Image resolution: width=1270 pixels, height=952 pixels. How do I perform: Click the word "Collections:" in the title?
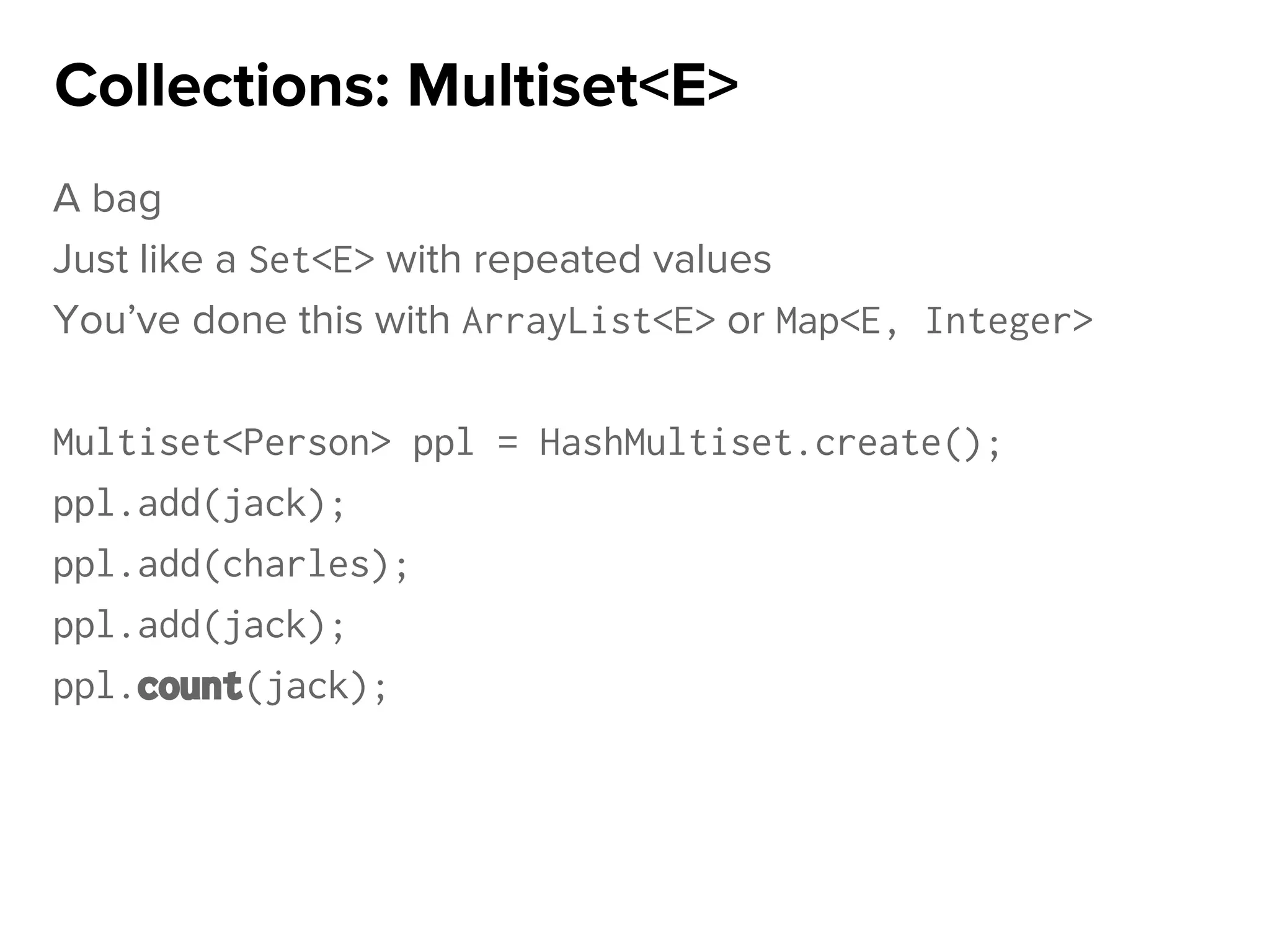point(223,86)
